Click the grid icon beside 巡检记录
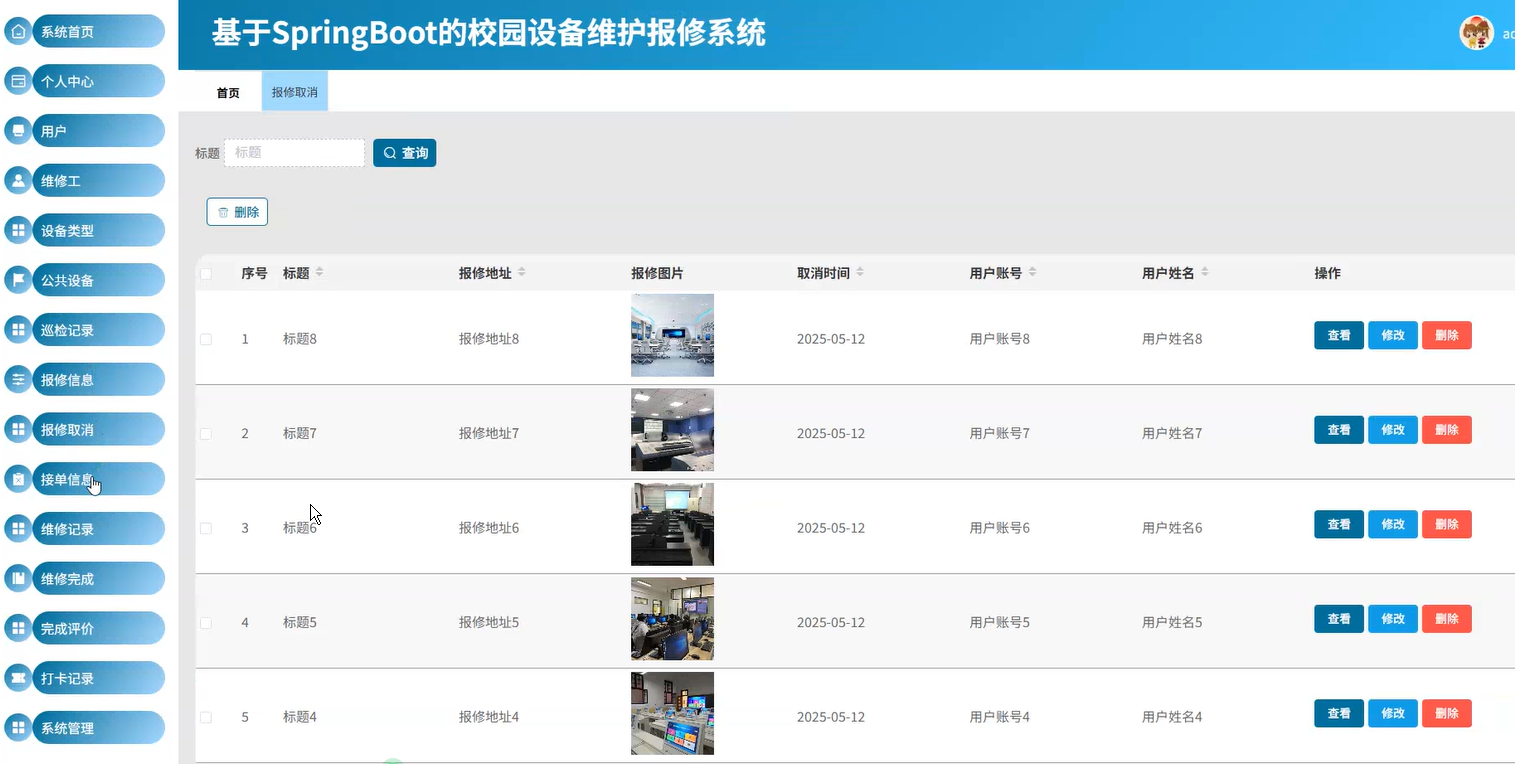The height and width of the screenshot is (764, 1515). [18, 330]
